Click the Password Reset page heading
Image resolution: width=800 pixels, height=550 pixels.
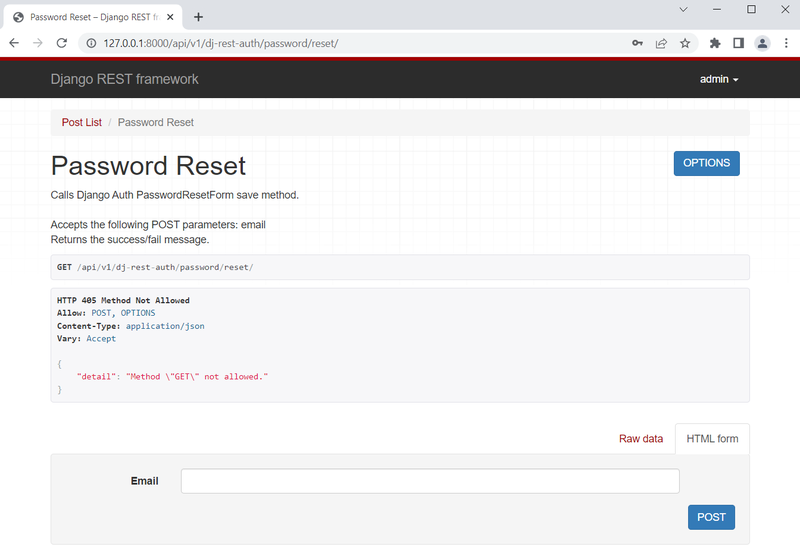[x=148, y=166]
